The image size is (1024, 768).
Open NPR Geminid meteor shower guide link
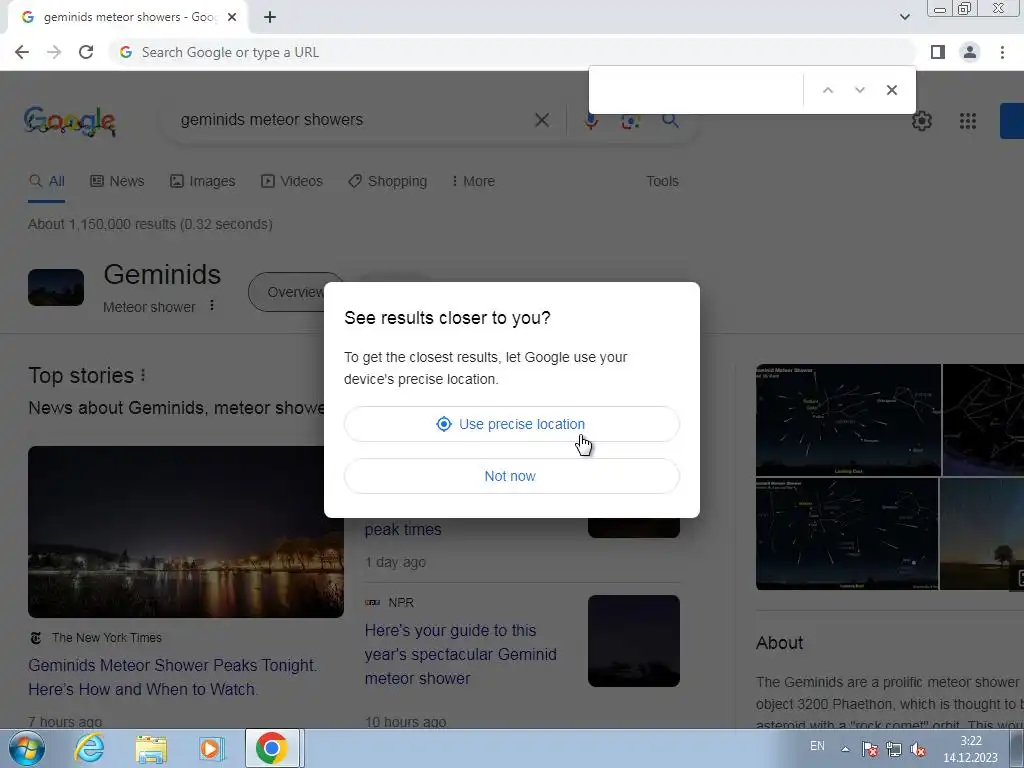pyautogui.click(x=460, y=654)
